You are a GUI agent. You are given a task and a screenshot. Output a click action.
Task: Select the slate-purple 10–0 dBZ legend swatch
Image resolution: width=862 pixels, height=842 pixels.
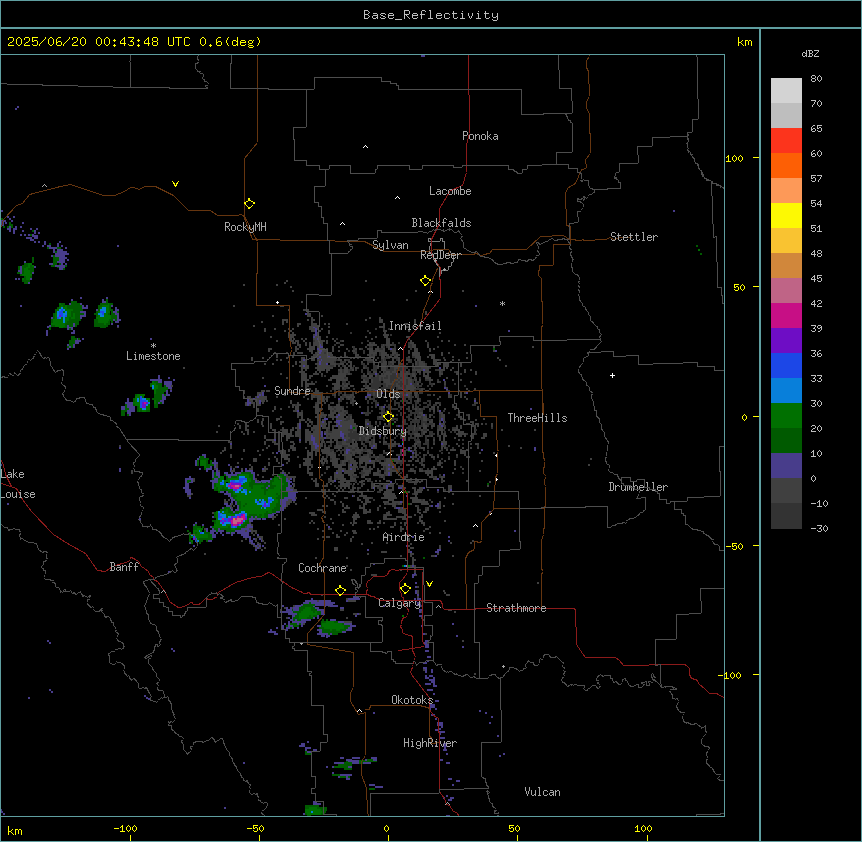coord(786,466)
